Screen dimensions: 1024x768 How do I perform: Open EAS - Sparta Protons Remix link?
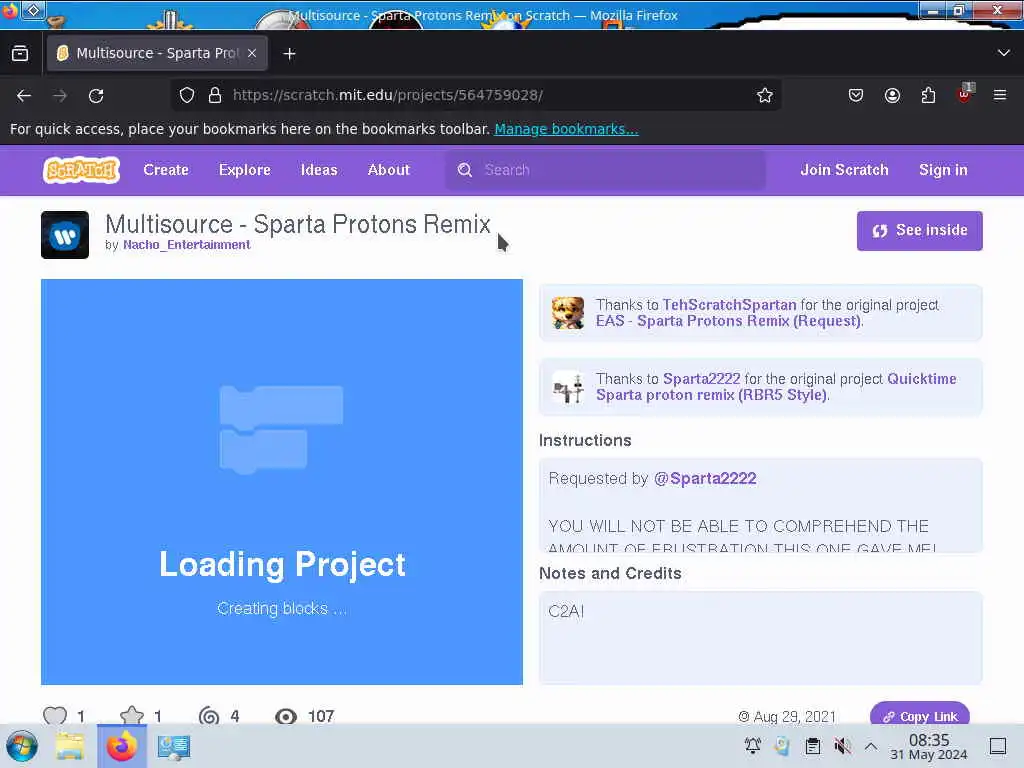pos(729,321)
